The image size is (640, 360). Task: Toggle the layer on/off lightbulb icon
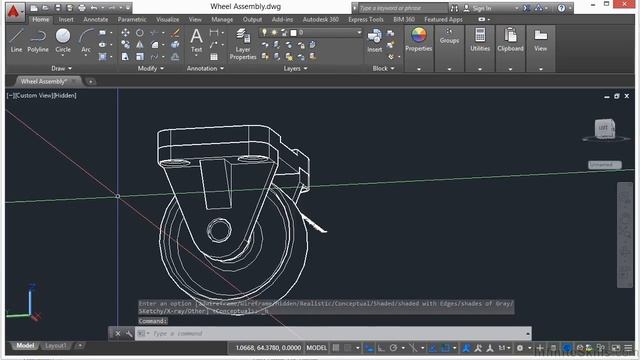pos(264,33)
